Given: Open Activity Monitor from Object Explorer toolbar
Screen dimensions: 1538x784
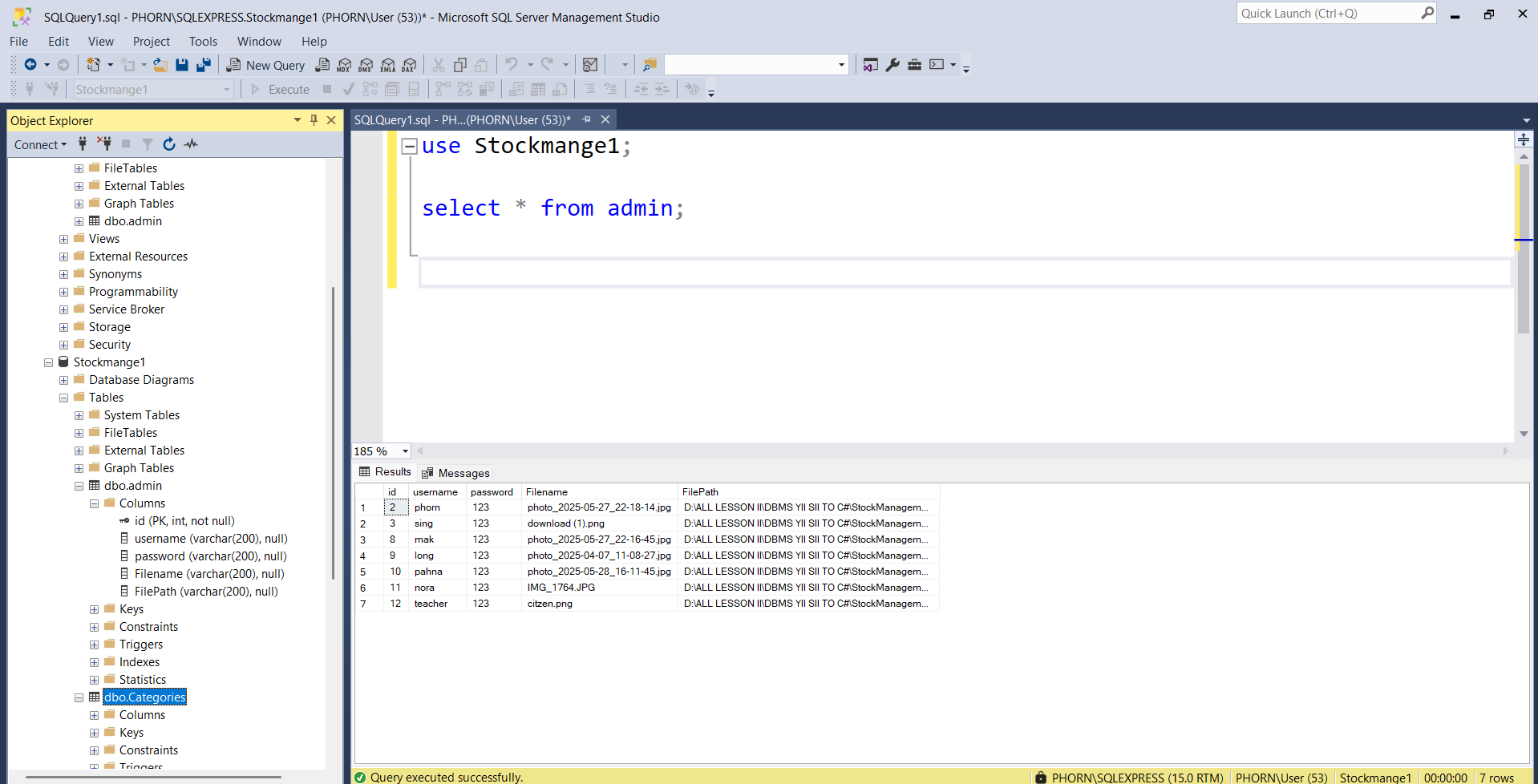Looking at the screenshot, I should click(x=191, y=144).
